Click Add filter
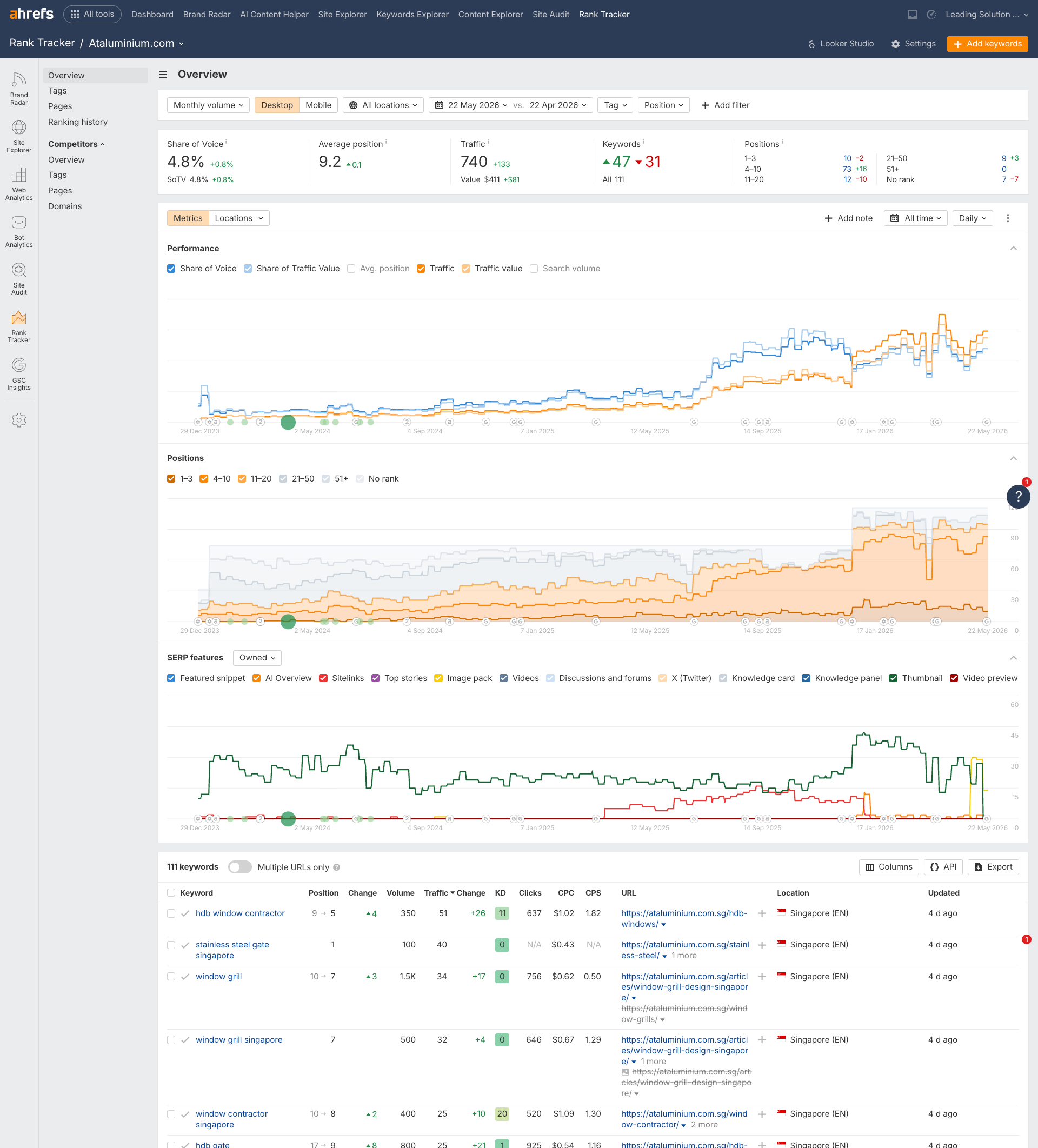Image resolution: width=1038 pixels, height=1148 pixels. pos(725,105)
